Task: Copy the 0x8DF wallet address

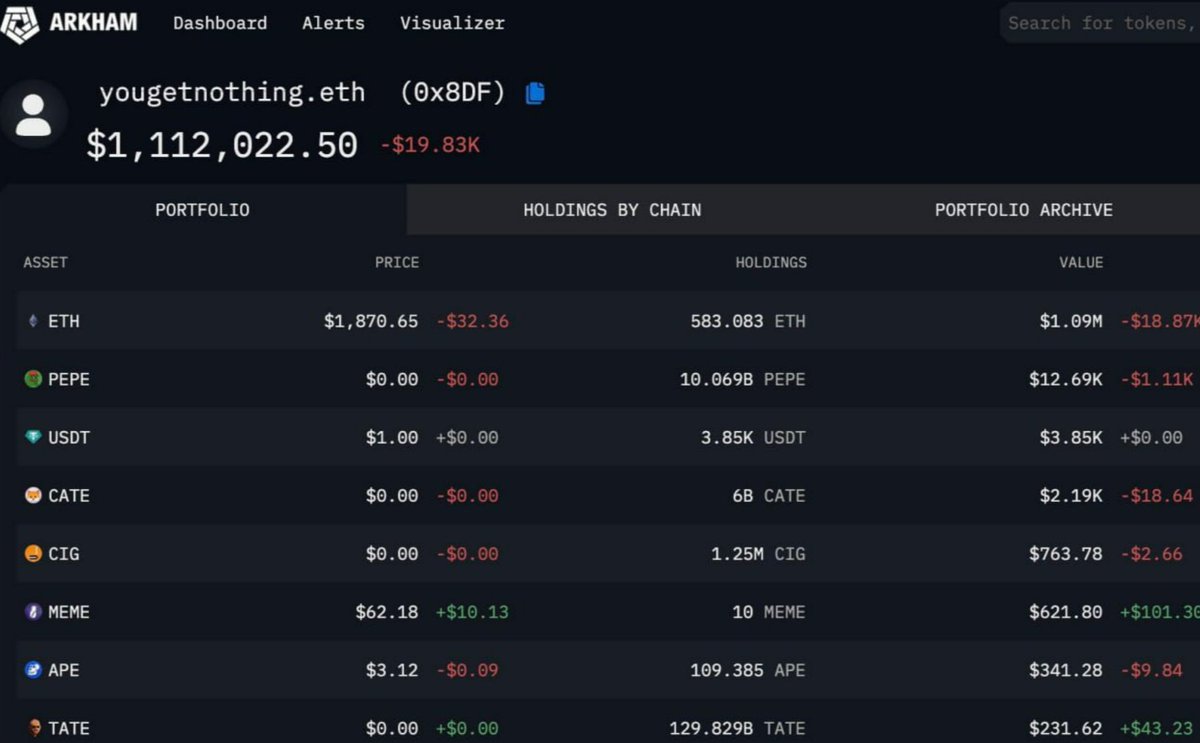Action: (535, 93)
